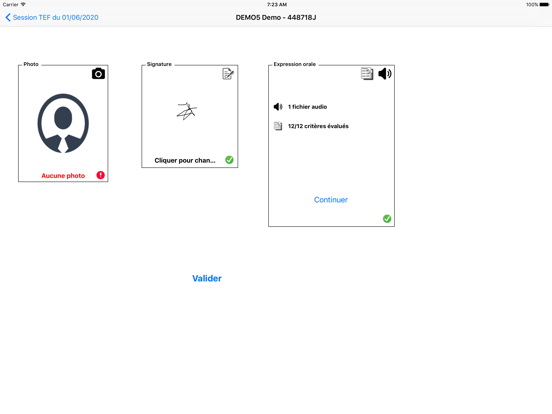This screenshot has height=414, width=552.
Task: Click green checkmark in Expression orale card
Action: pyautogui.click(x=387, y=219)
